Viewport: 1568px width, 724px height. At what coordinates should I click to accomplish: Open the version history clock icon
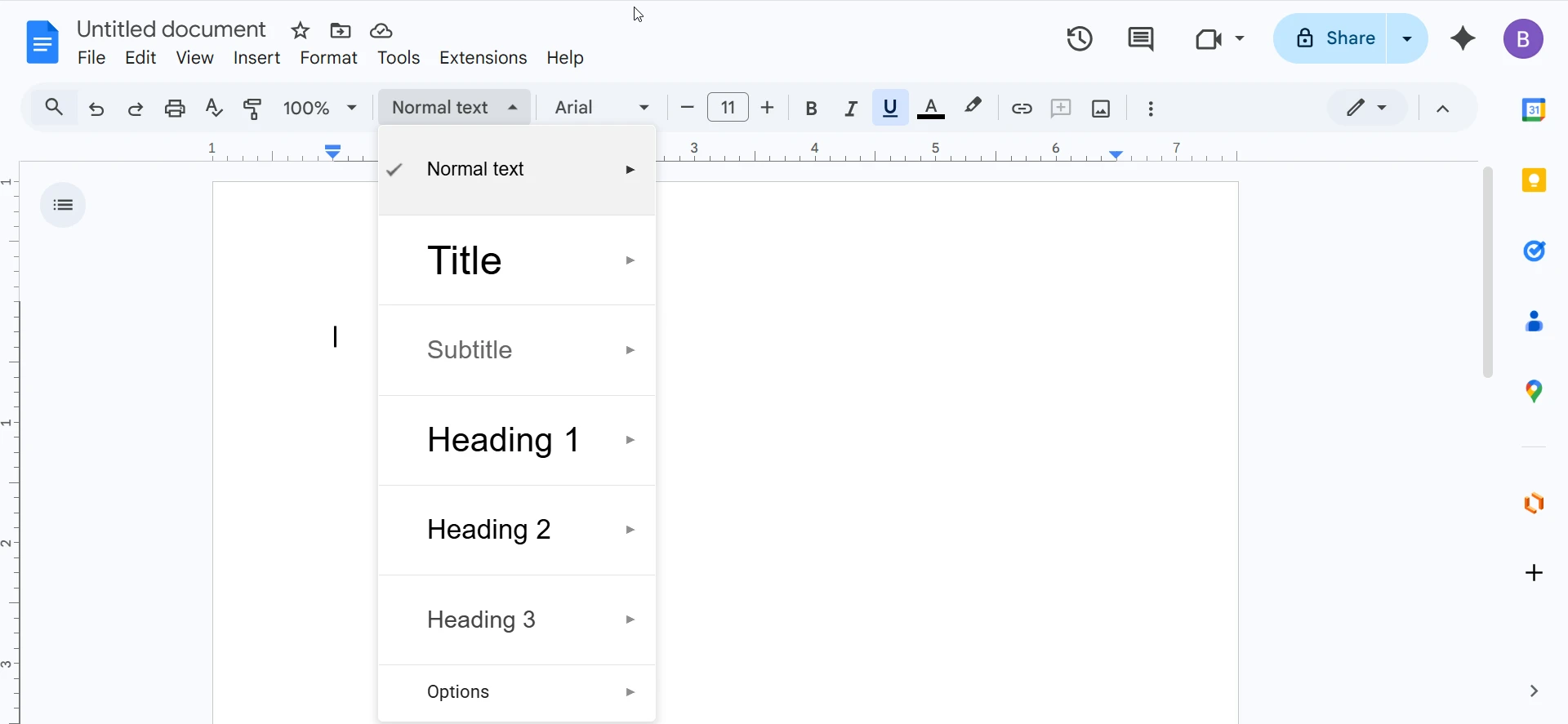click(x=1080, y=38)
